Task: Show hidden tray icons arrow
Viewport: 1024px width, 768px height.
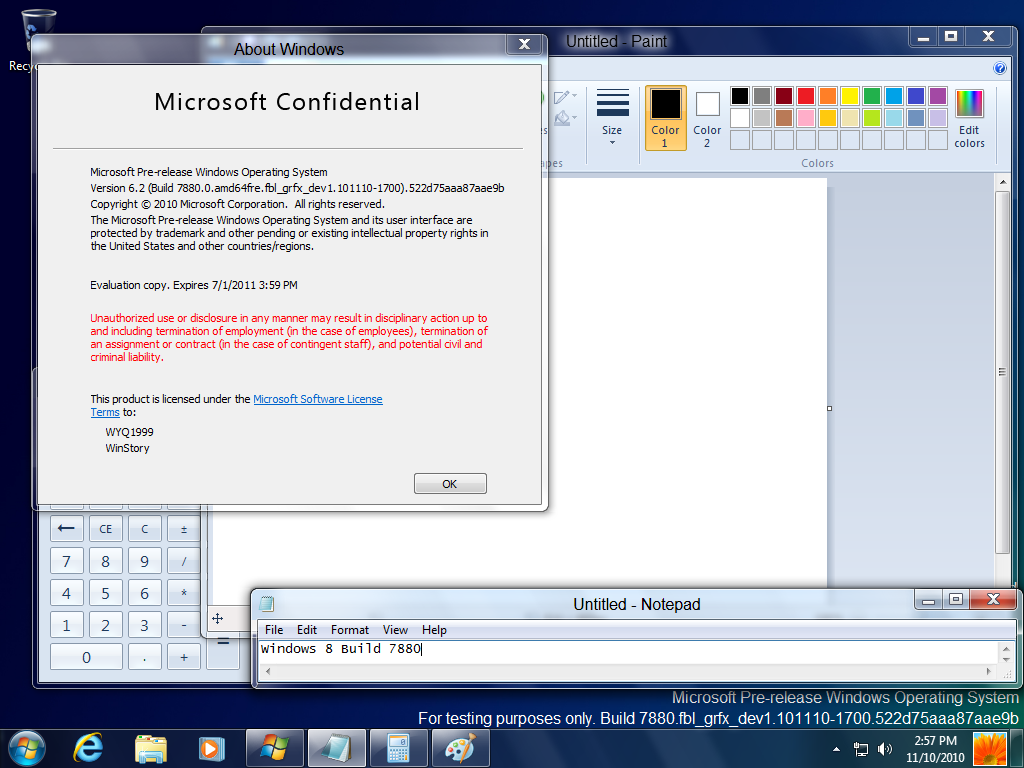Action: [x=837, y=749]
